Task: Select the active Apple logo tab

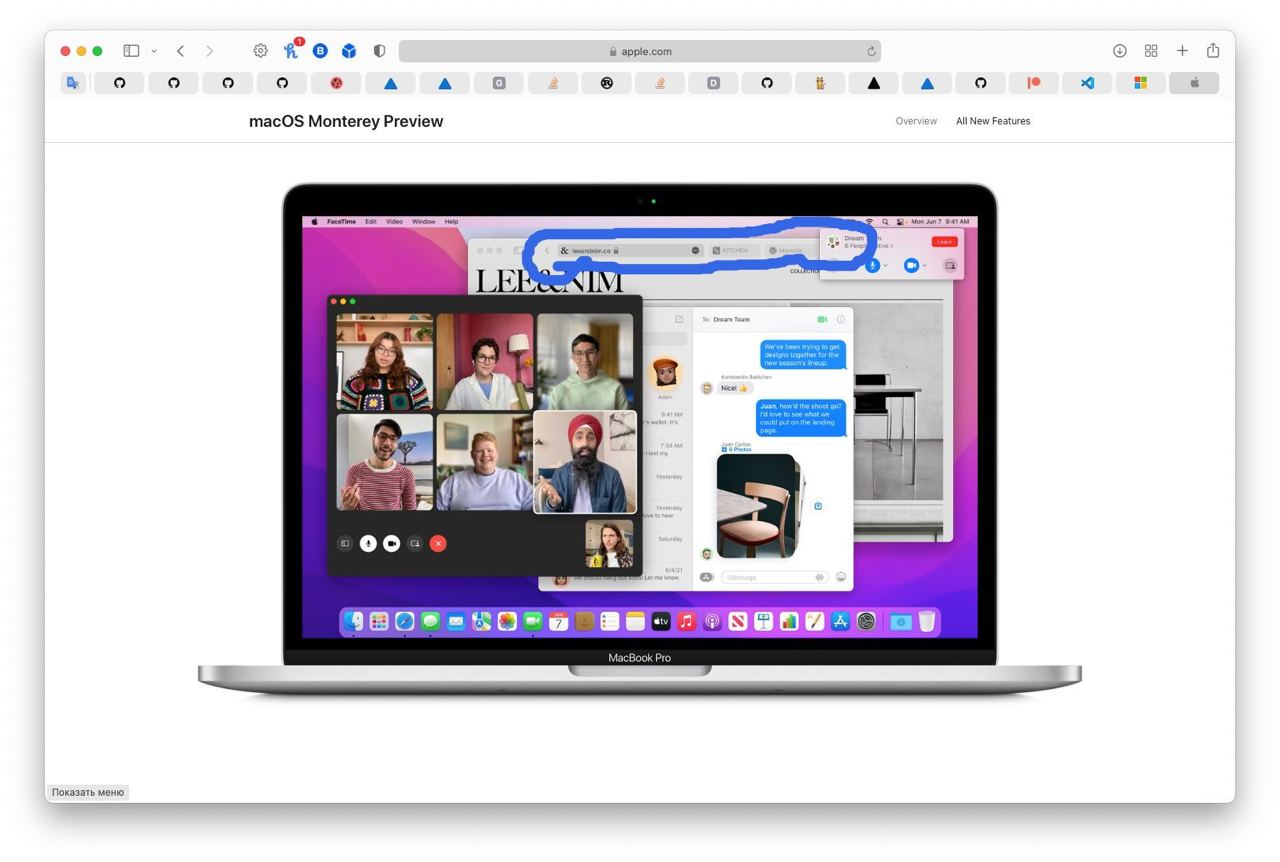Action: [1194, 83]
